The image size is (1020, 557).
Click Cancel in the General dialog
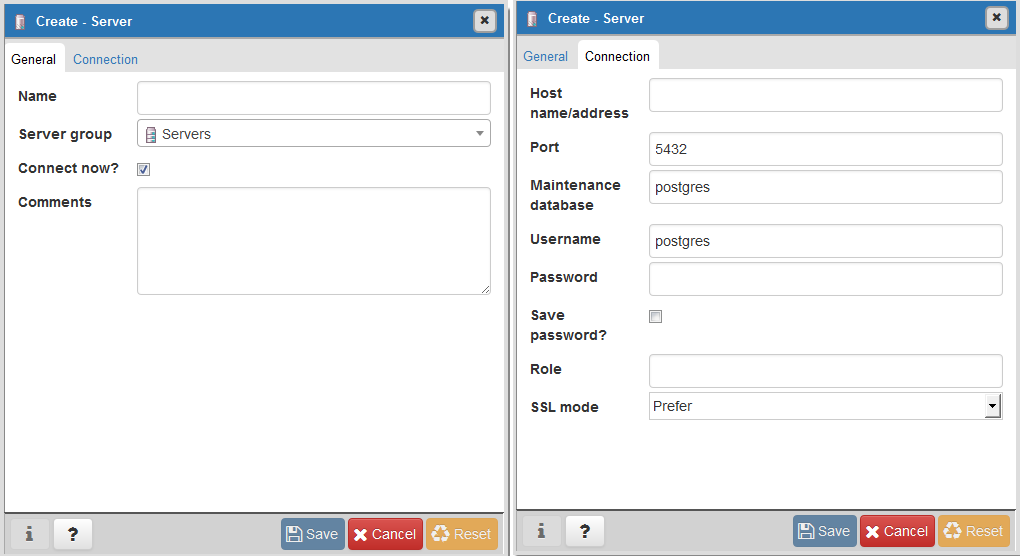(385, 534)
